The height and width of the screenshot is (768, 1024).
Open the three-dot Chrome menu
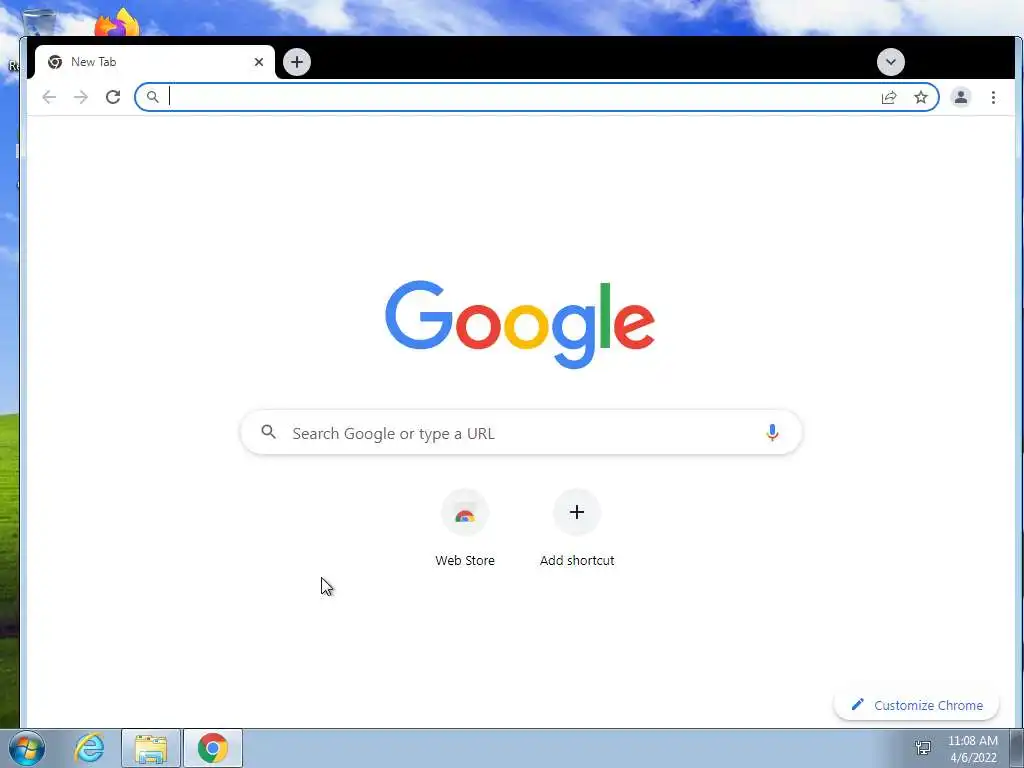point(993,97)
